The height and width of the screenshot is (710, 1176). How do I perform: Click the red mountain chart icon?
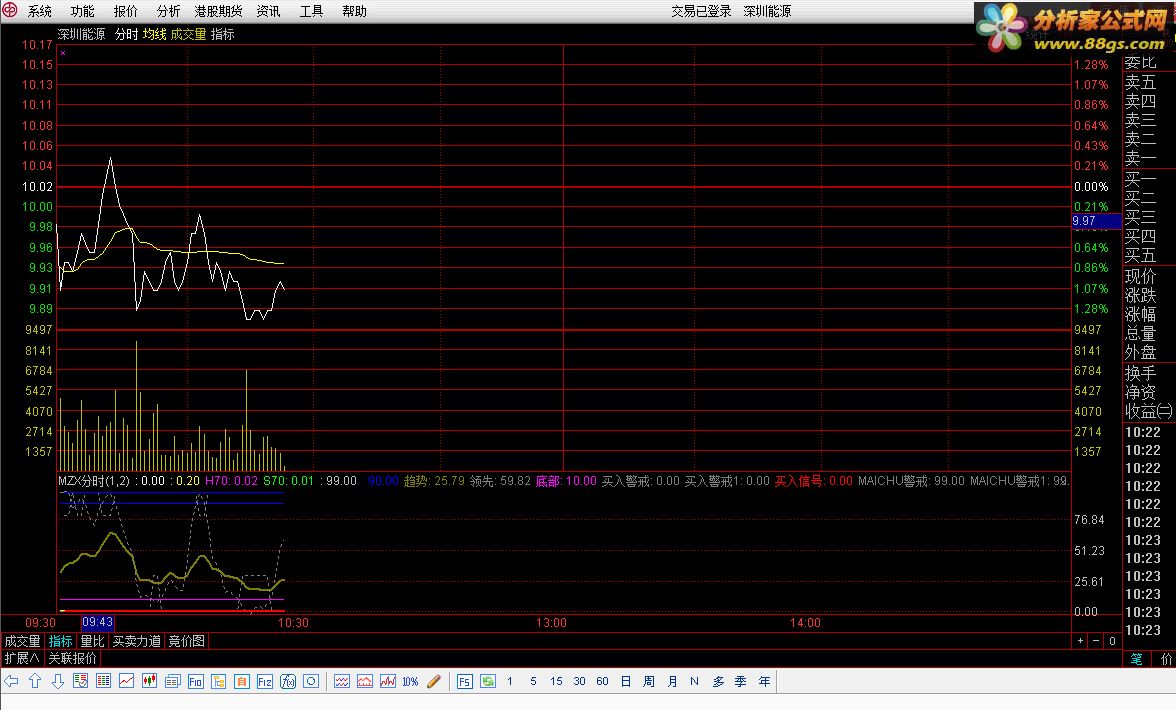[x=364, y=681]
